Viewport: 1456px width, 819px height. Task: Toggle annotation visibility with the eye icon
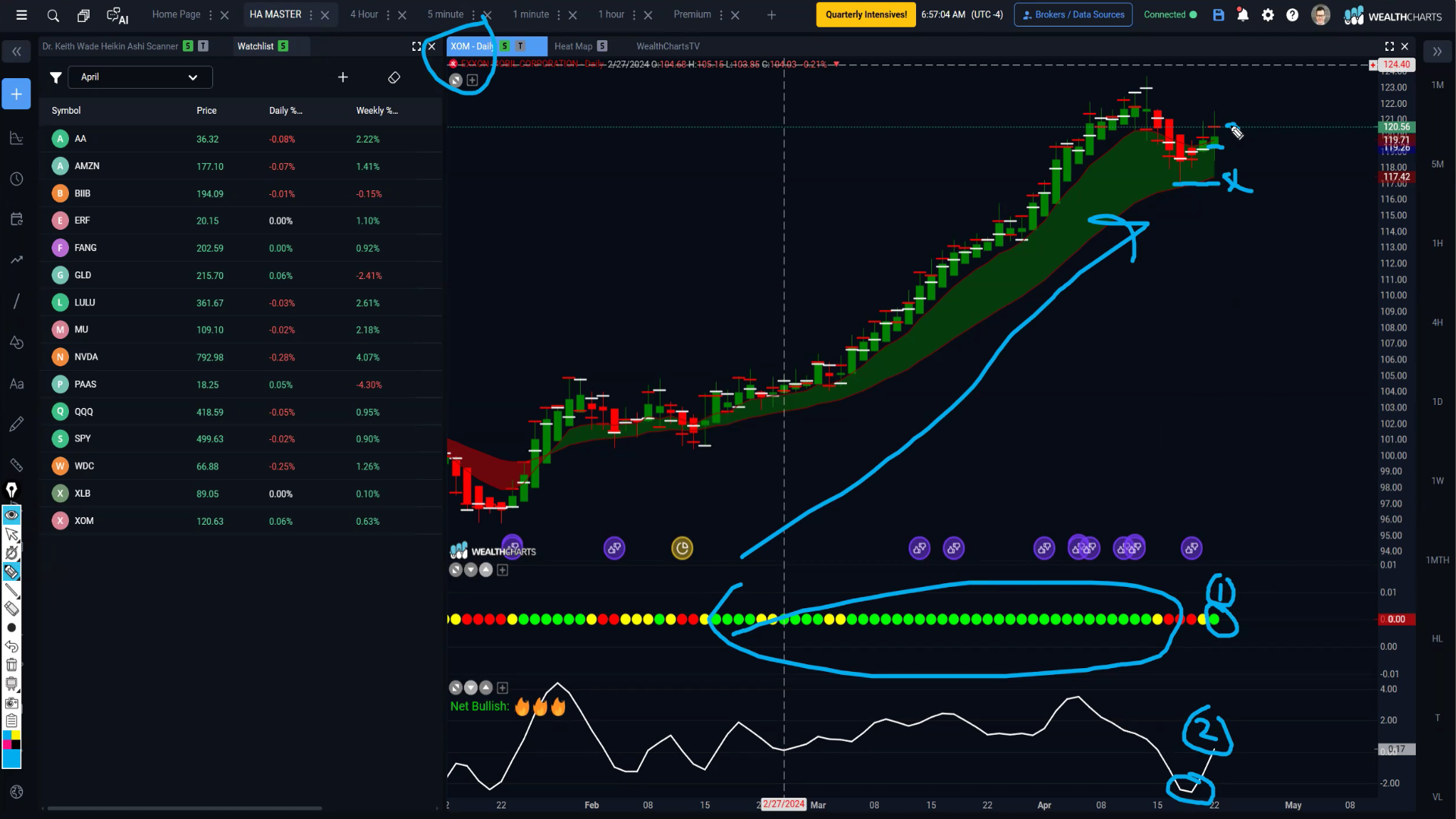[11, 515]
